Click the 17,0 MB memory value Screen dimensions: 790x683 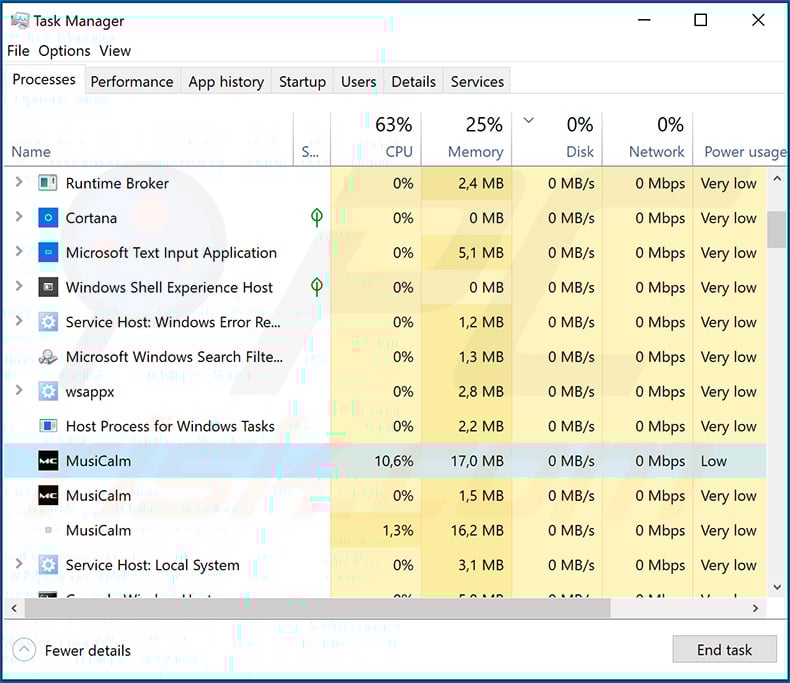[x=477, y=461]
